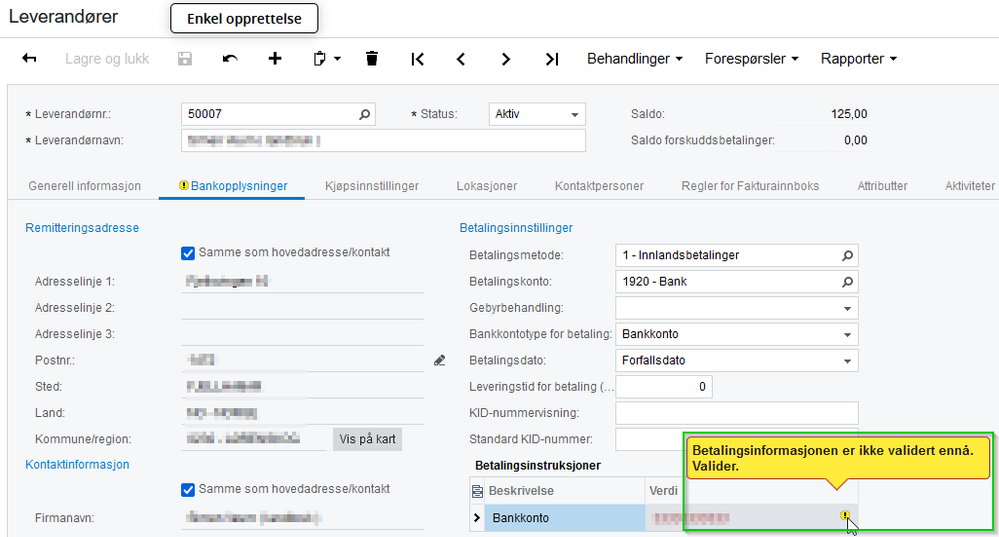Open the Attributter tab
This screenshot has width=999, height=537.
click(x=882, y=186)
